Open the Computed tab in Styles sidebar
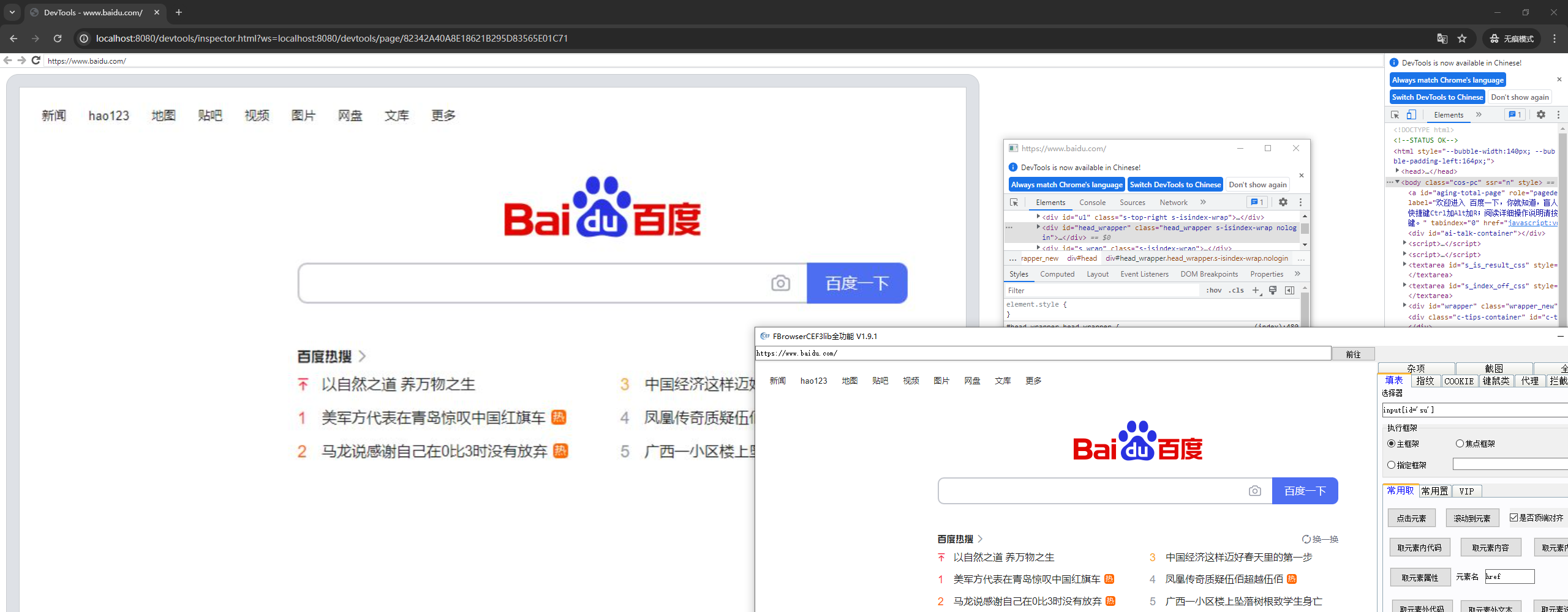Viewport: 1568px width, 612px height. click(1057, 274)
